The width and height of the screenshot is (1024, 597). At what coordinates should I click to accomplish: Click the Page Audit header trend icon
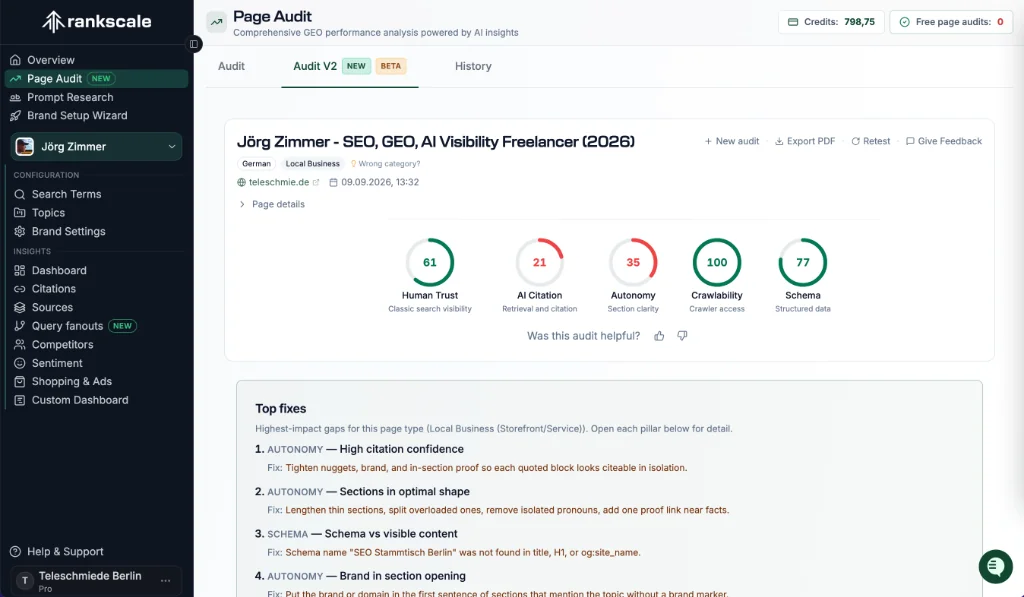(216, 22)
